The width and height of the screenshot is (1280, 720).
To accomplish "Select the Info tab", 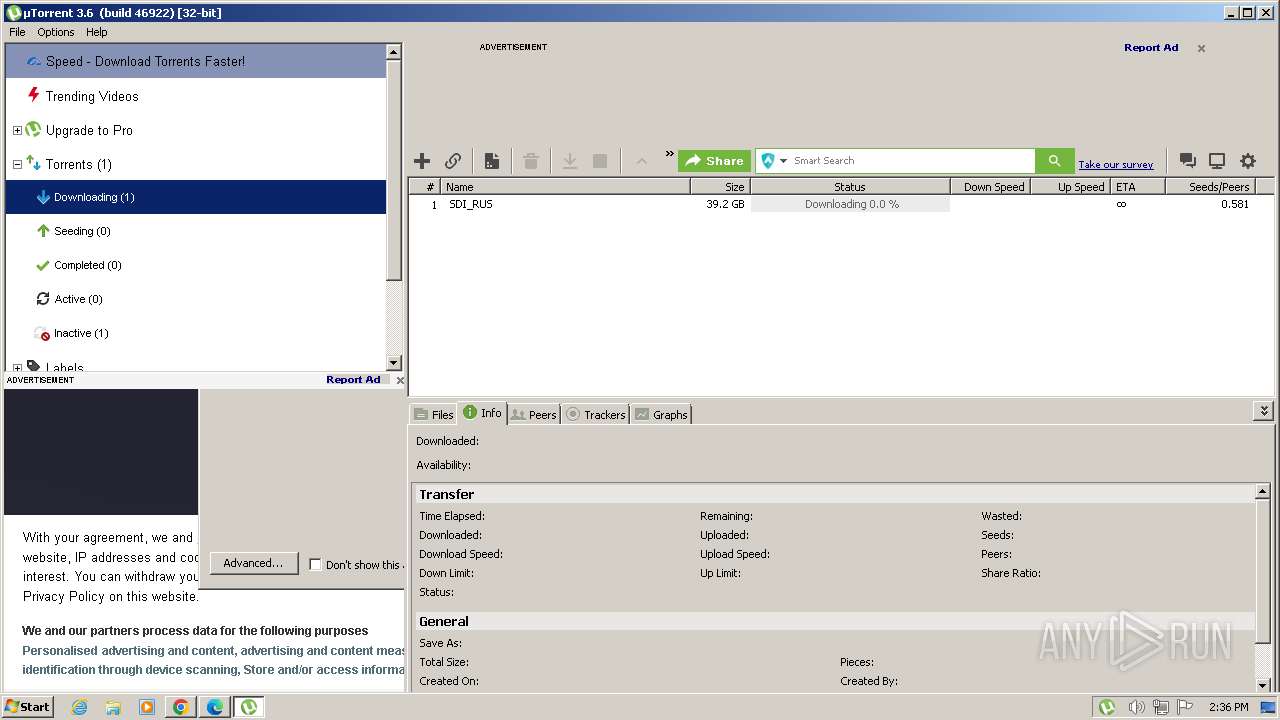I will pos(483,413).
